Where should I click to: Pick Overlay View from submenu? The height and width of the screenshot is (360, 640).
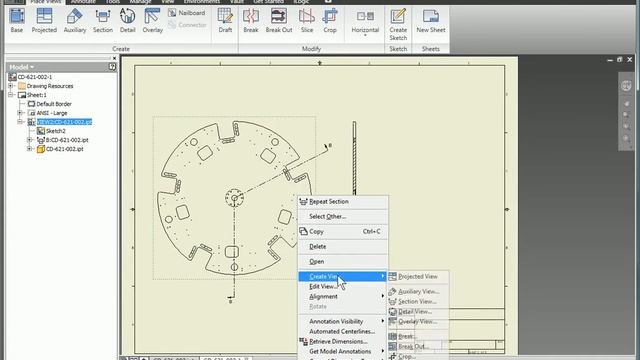(418, 322)
